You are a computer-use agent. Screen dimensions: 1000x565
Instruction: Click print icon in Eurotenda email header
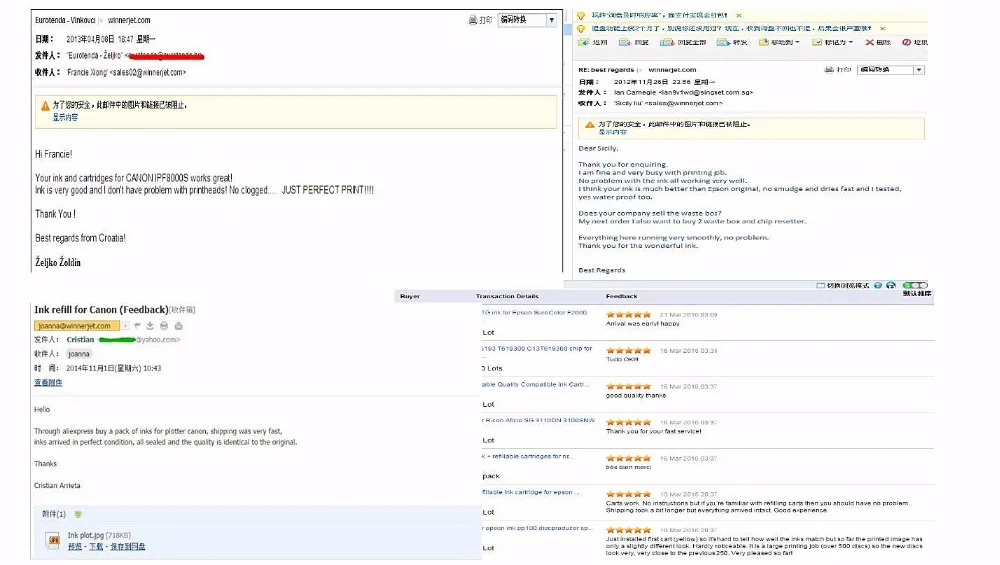[473, 20]
